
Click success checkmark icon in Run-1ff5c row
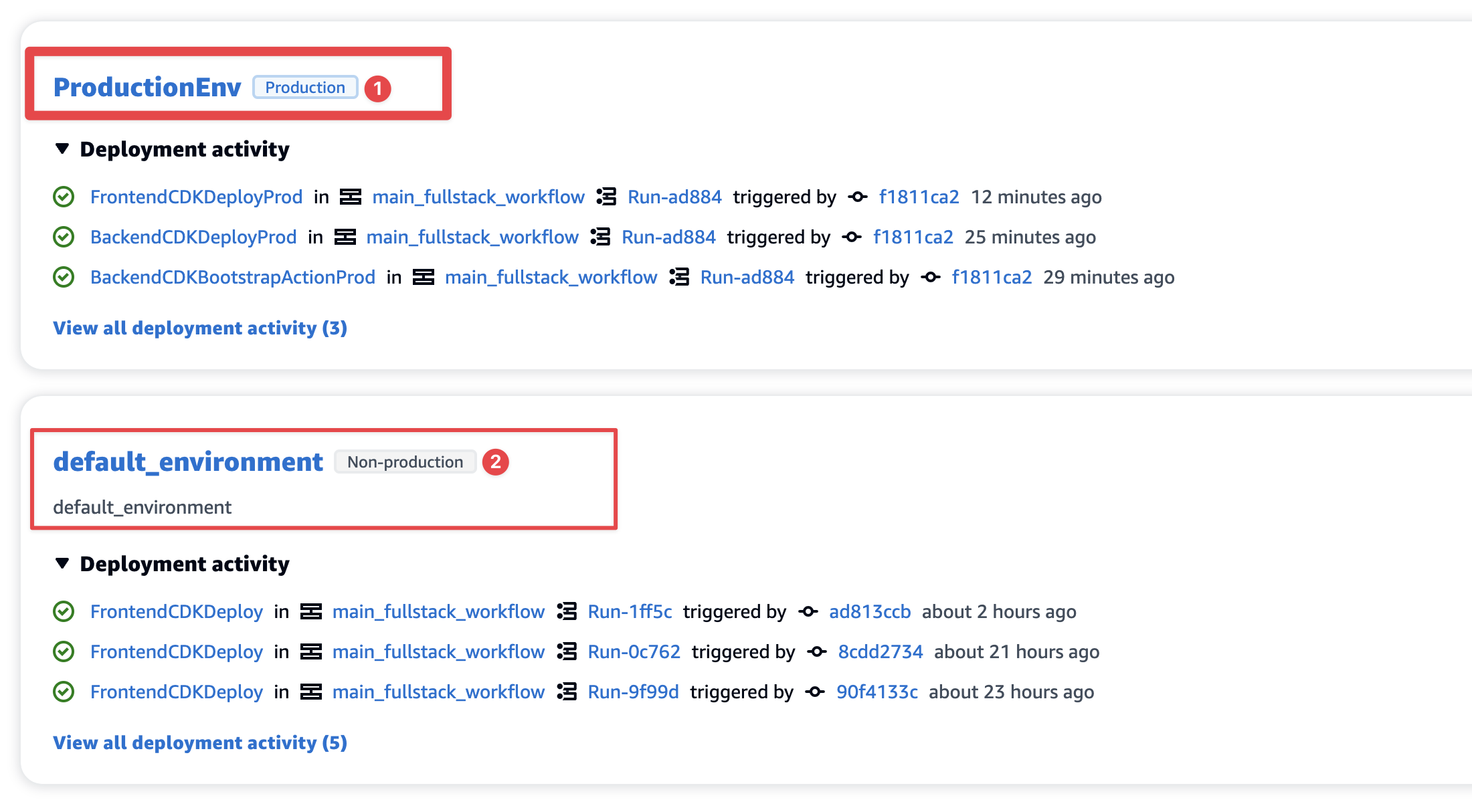(64, 612)
